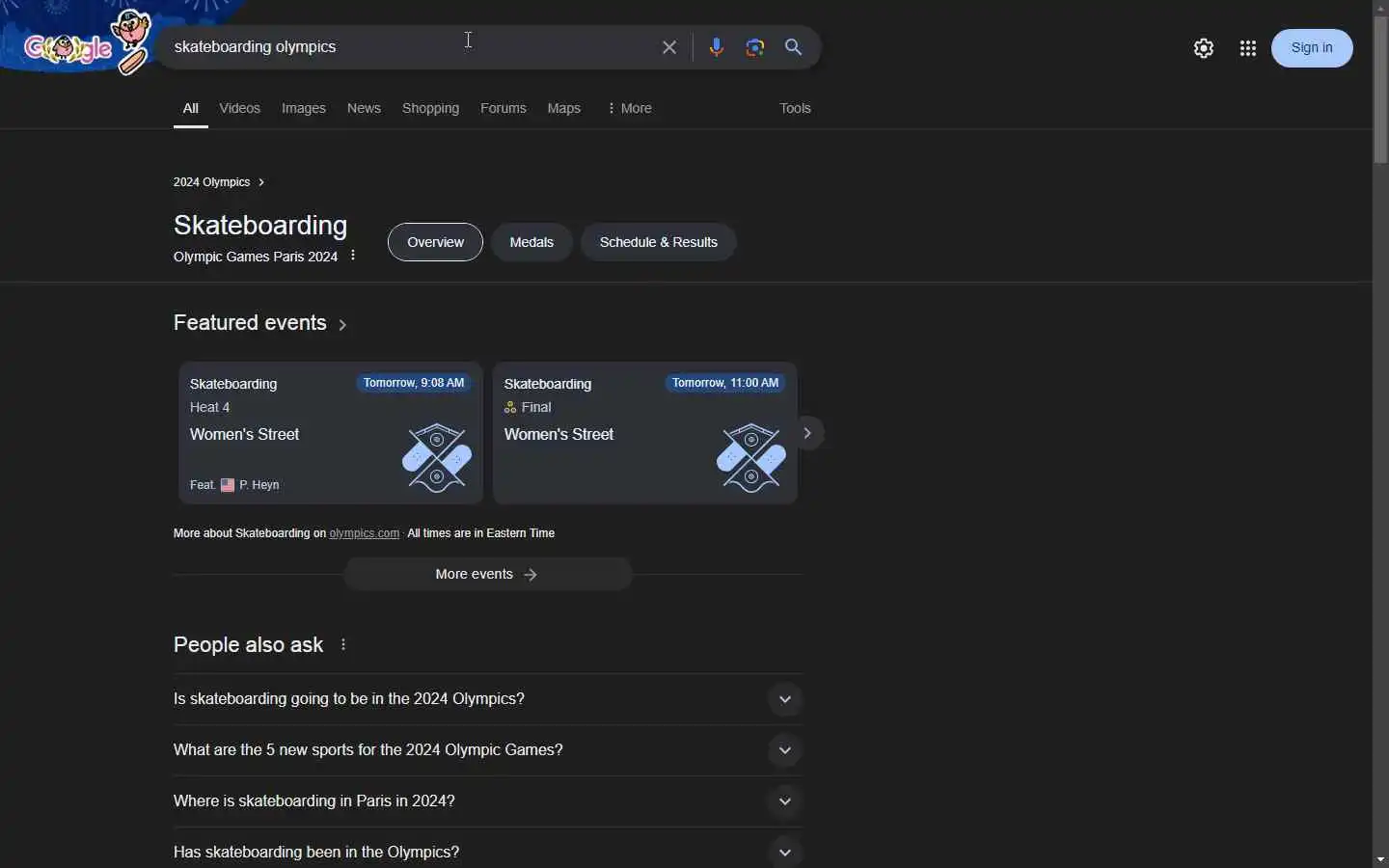Viewport: 1389px width, 868px height.
Task: Submit search with magnifying glass icon
Action: [795, 47]
